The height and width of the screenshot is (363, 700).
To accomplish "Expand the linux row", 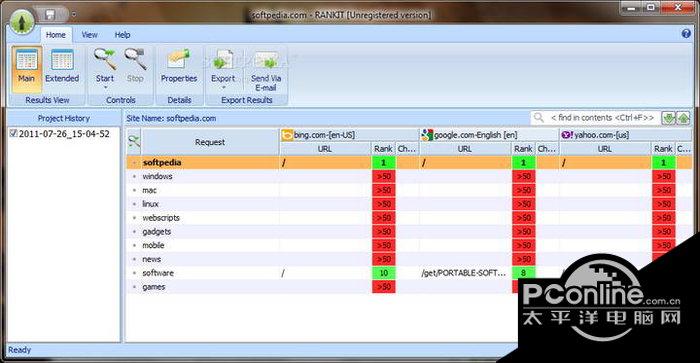I will click(134, 204).
